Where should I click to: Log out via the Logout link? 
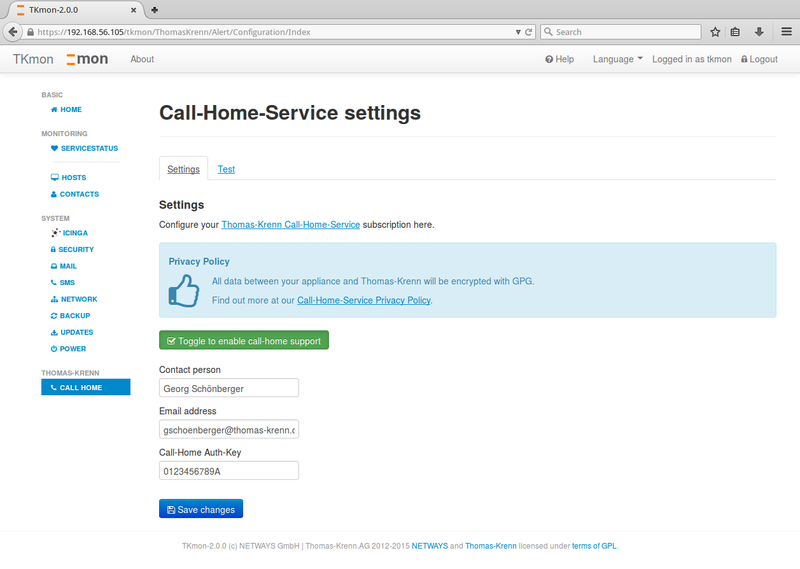pos(759,59)
